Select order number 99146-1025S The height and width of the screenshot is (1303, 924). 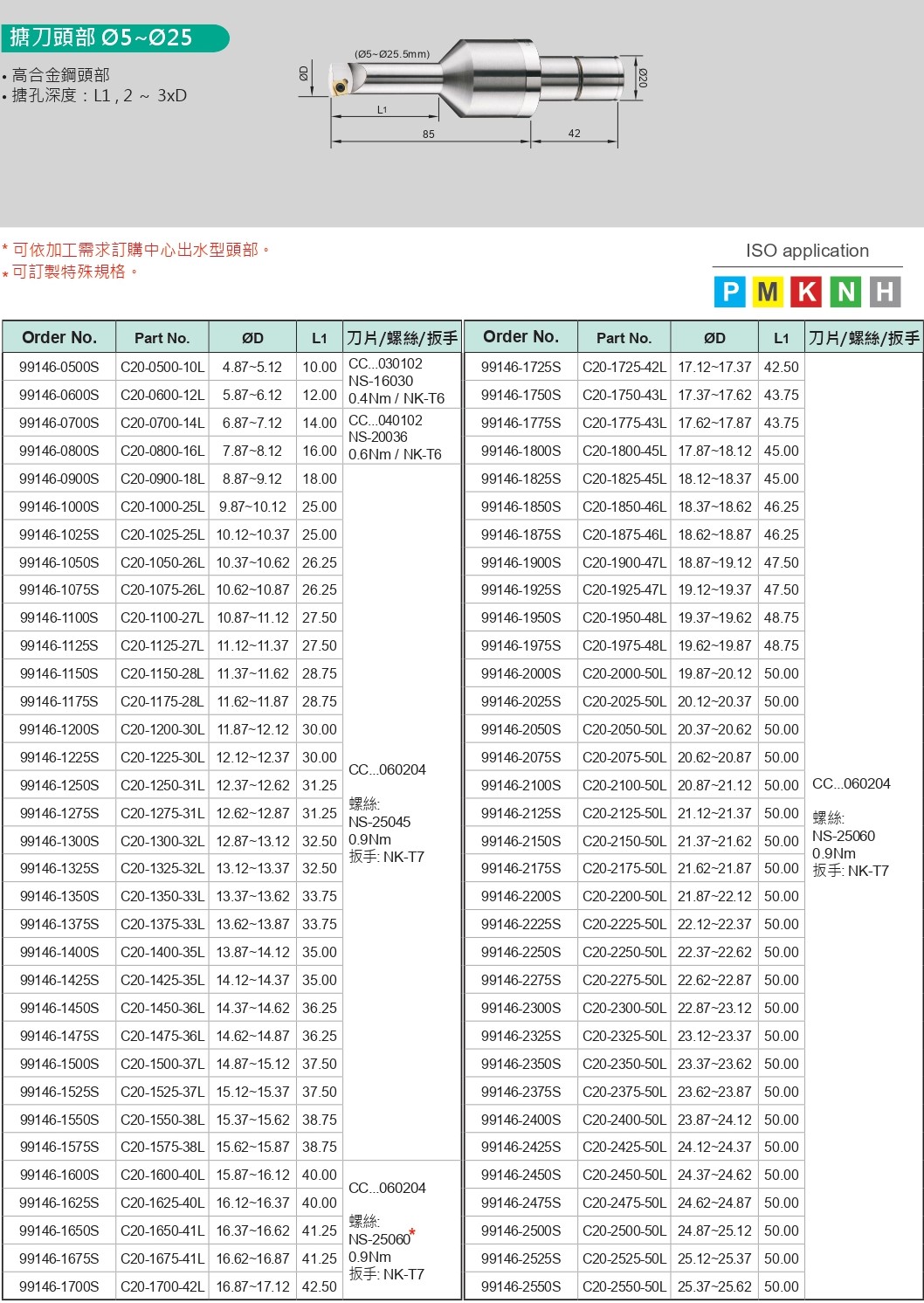[59, 534]
